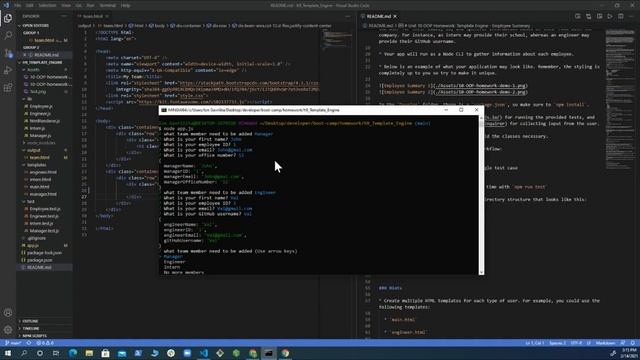Click the MINGW64 terminal window scrollbar
The width and height of the screenshot is (640, 360).
(481, 195)
